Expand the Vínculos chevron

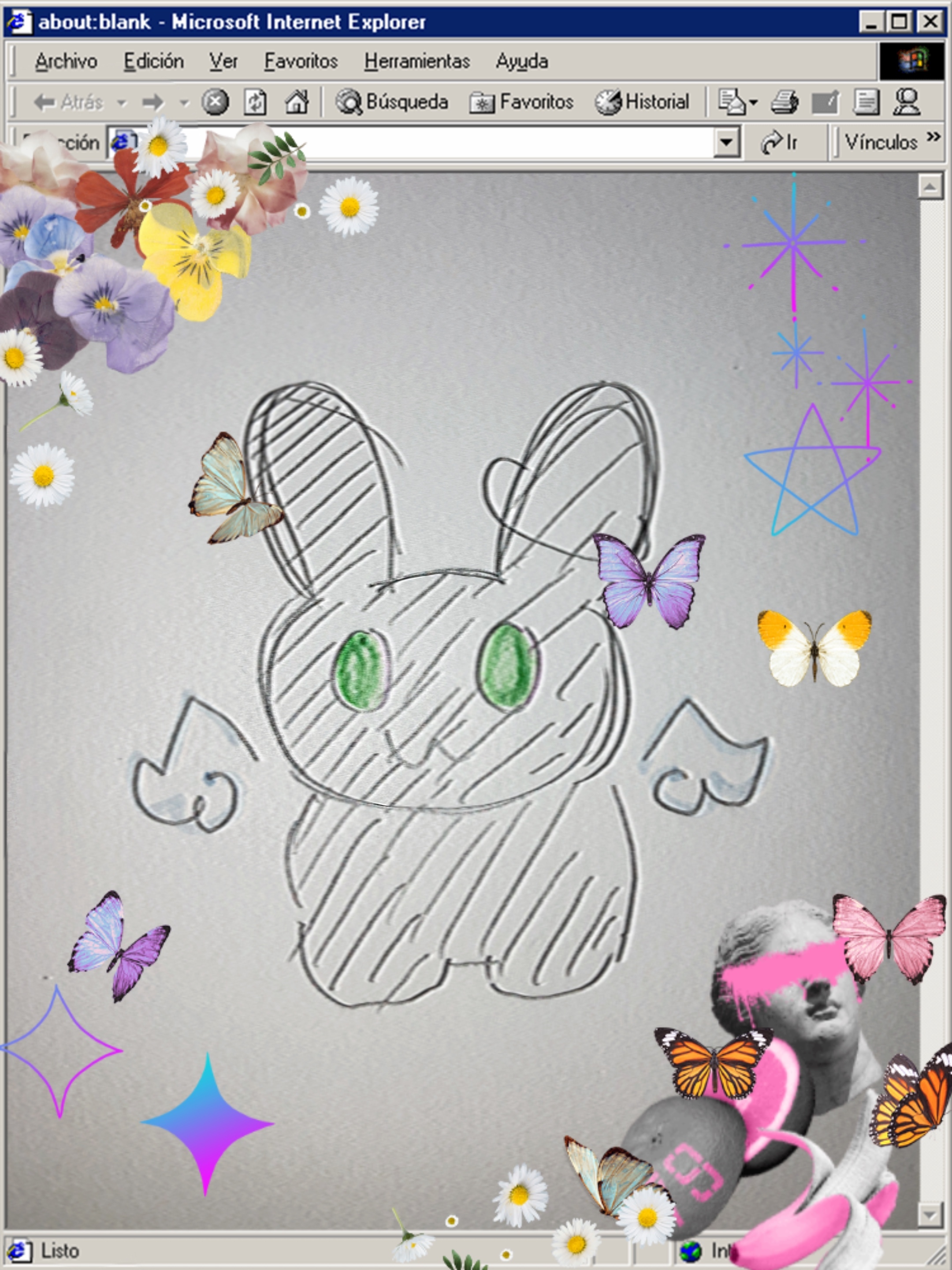pos(933,137)
